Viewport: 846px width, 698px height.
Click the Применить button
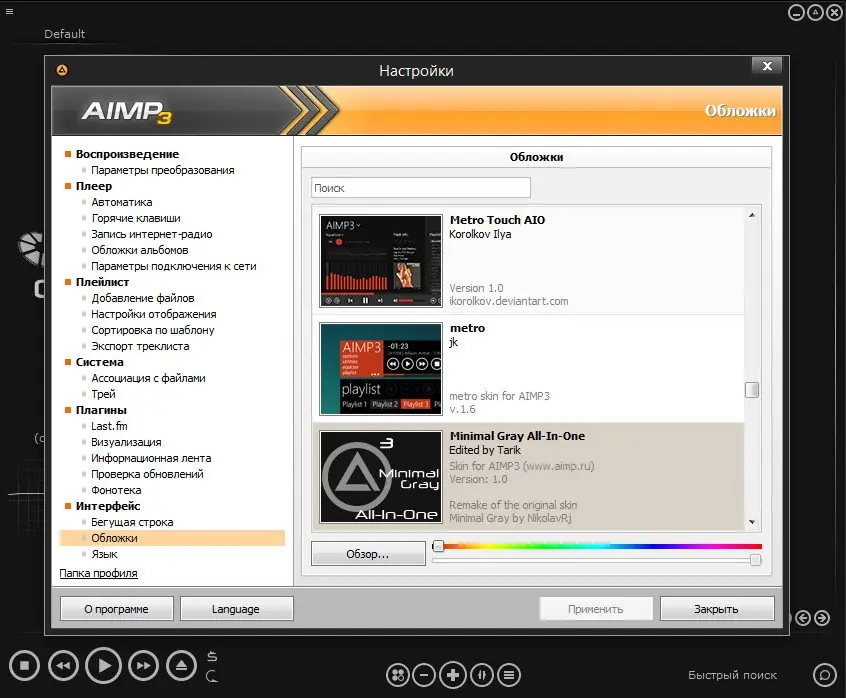point(596,609)
